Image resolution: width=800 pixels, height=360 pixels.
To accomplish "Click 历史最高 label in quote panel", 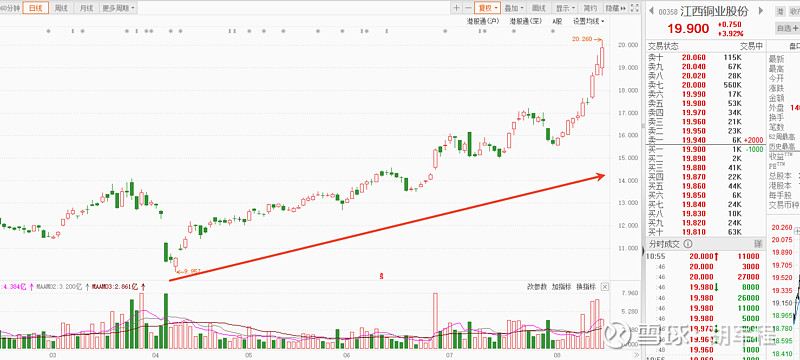I will [782, 146].
